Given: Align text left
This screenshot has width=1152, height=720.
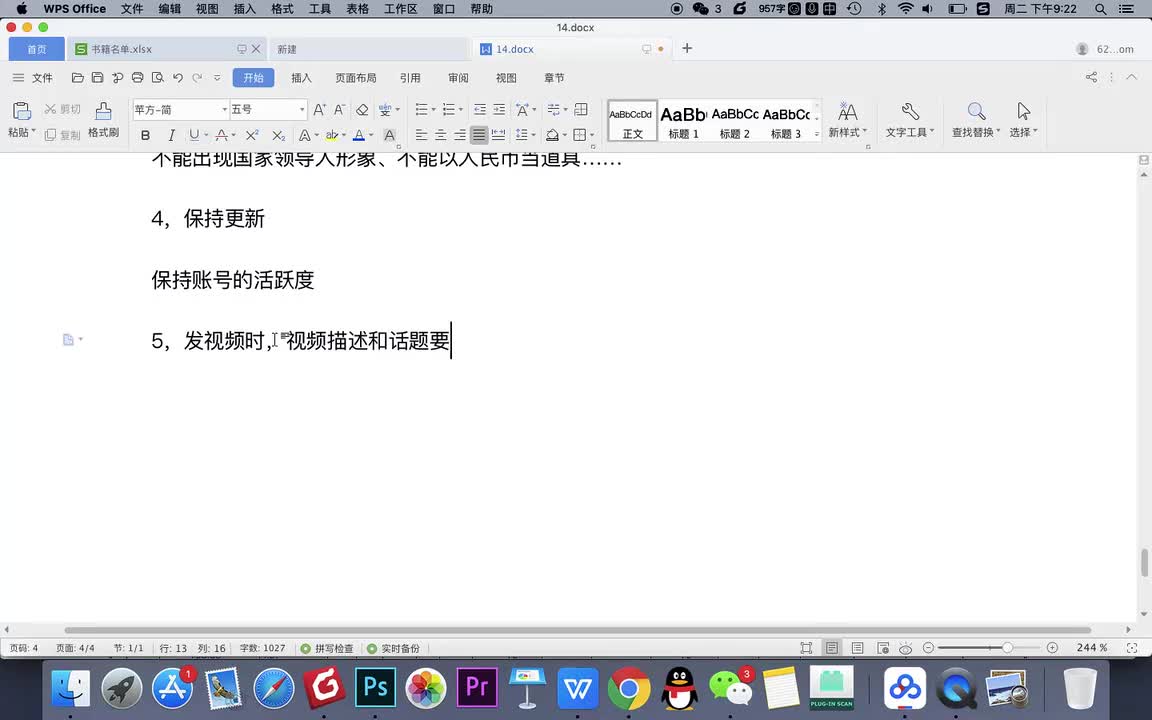Looking at the screenshot, I should pyautogui.click(x=421, y=135).
